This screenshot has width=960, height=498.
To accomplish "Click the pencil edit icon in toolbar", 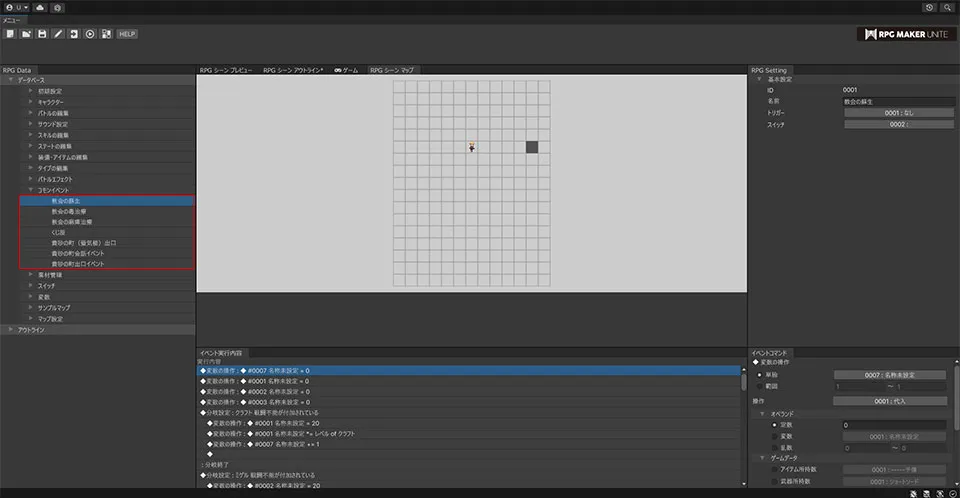I will click(x=58, y=34).
